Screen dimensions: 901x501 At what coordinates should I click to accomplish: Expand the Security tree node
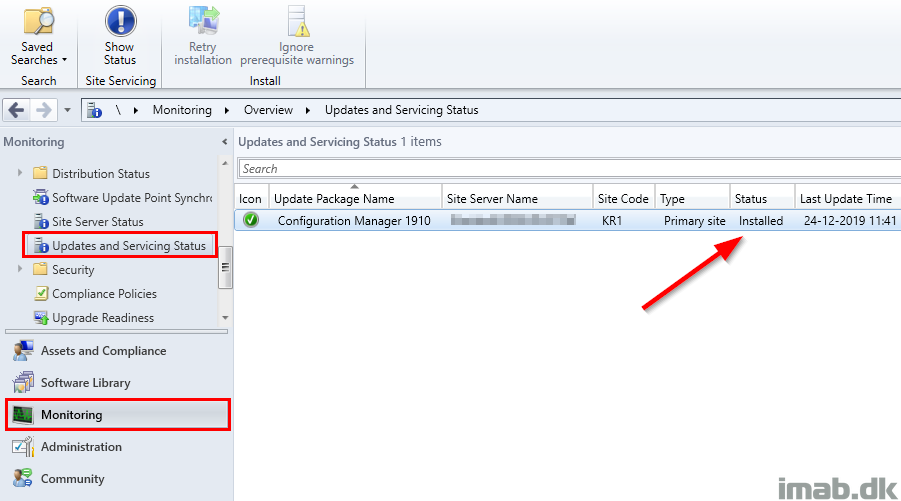[20, 268]
